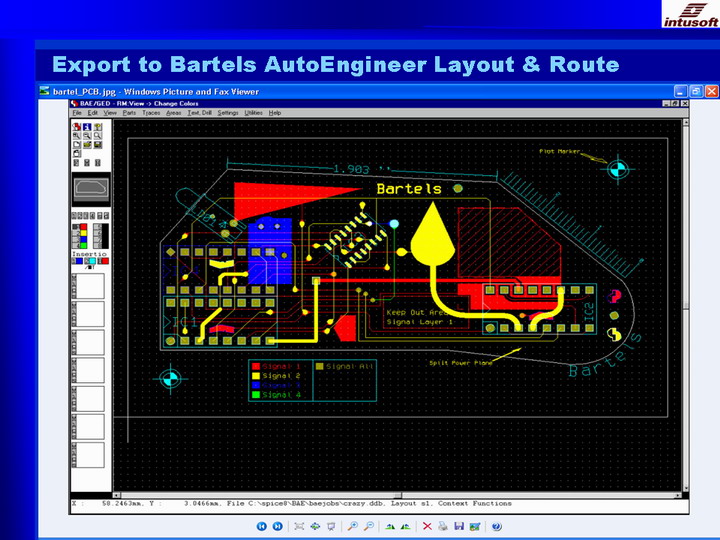Delete the image with the red X icon
Image resolution: width=720 pixels, height=540 pixels.
click(427, 526)
